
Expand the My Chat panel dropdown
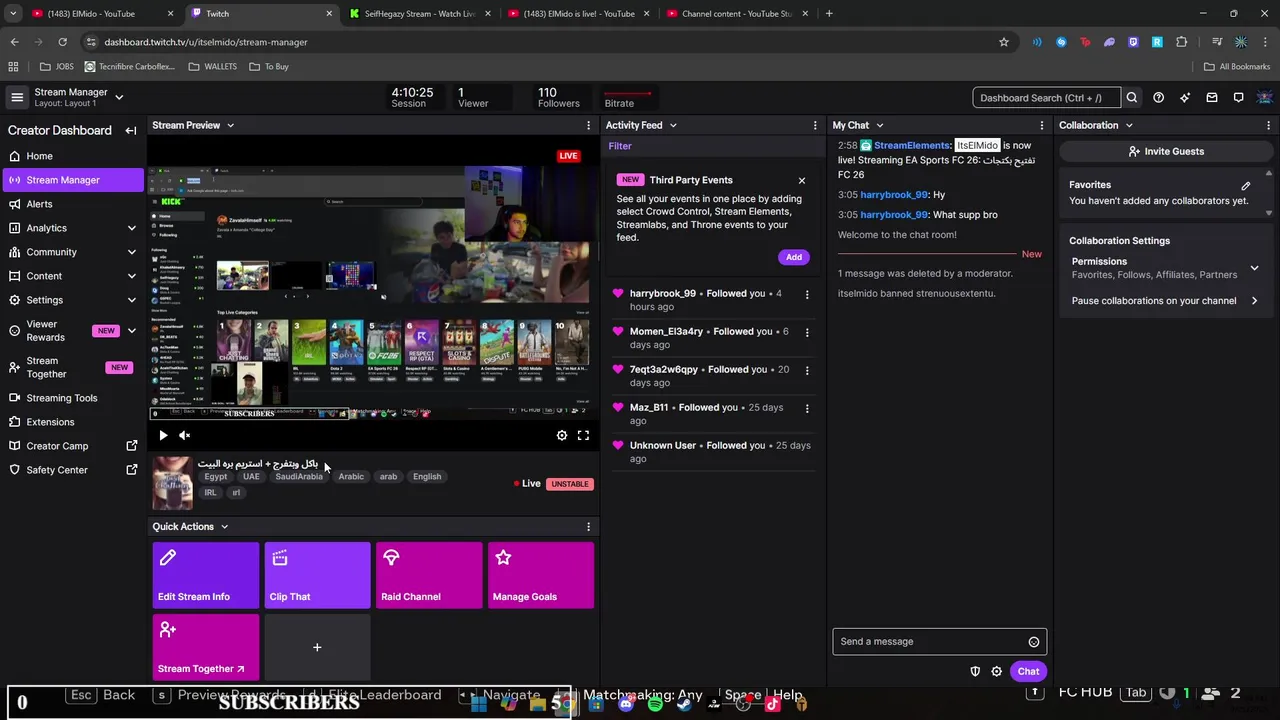pyautogui.click(x=880, y=125)
